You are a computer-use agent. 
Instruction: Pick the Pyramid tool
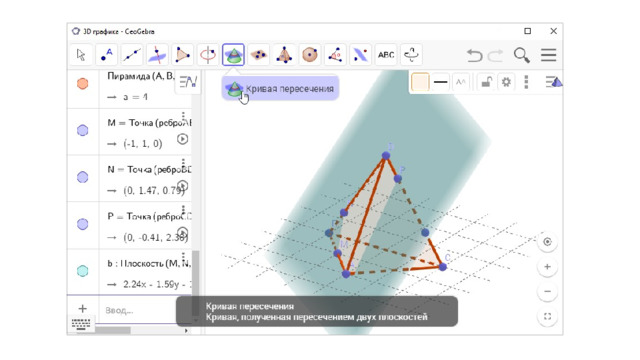284,55
